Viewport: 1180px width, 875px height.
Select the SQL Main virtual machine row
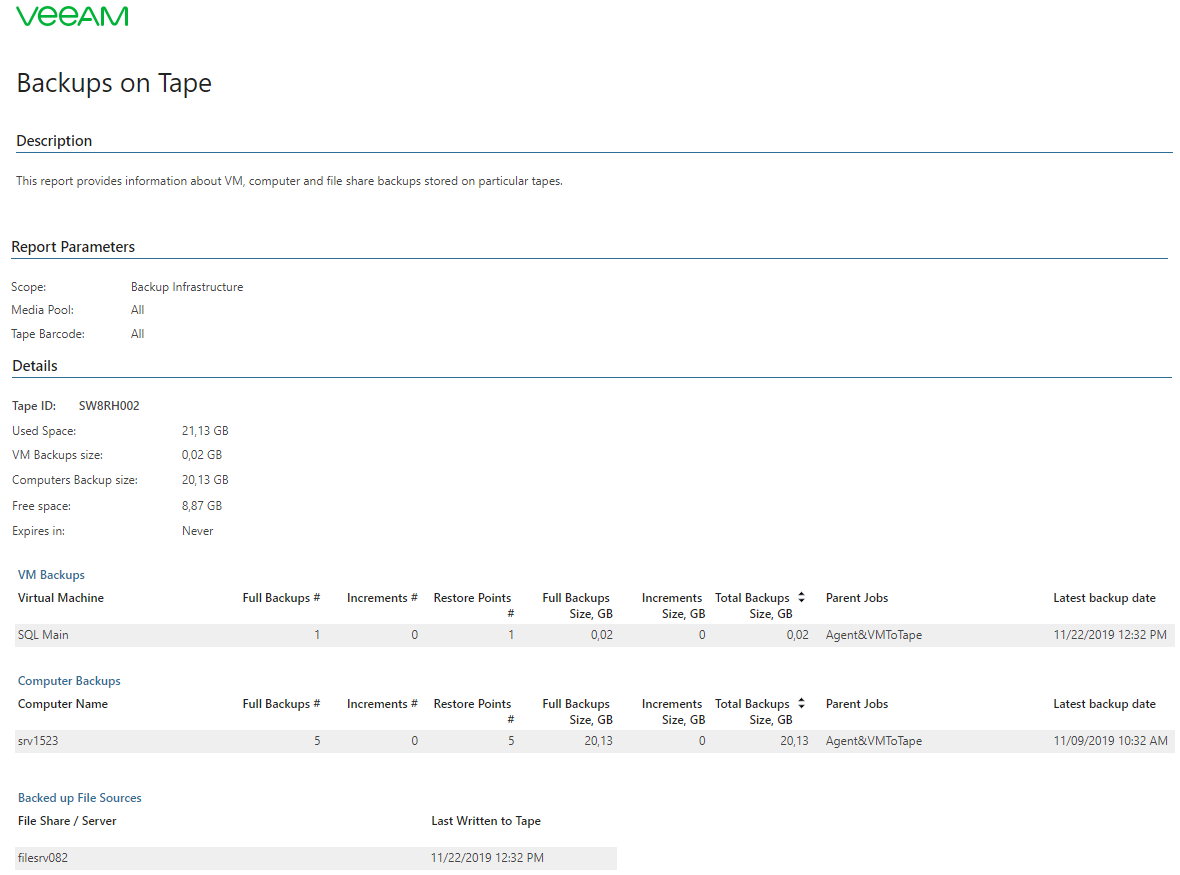click(43, 635)
